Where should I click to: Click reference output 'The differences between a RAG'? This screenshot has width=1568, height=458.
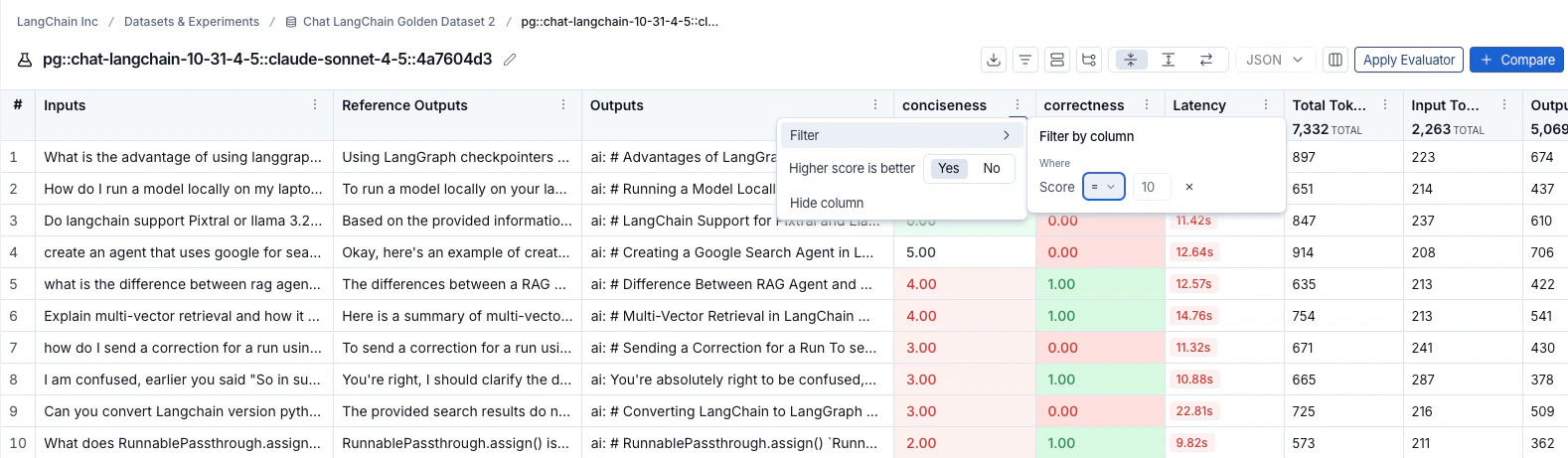tap(454, 284)
